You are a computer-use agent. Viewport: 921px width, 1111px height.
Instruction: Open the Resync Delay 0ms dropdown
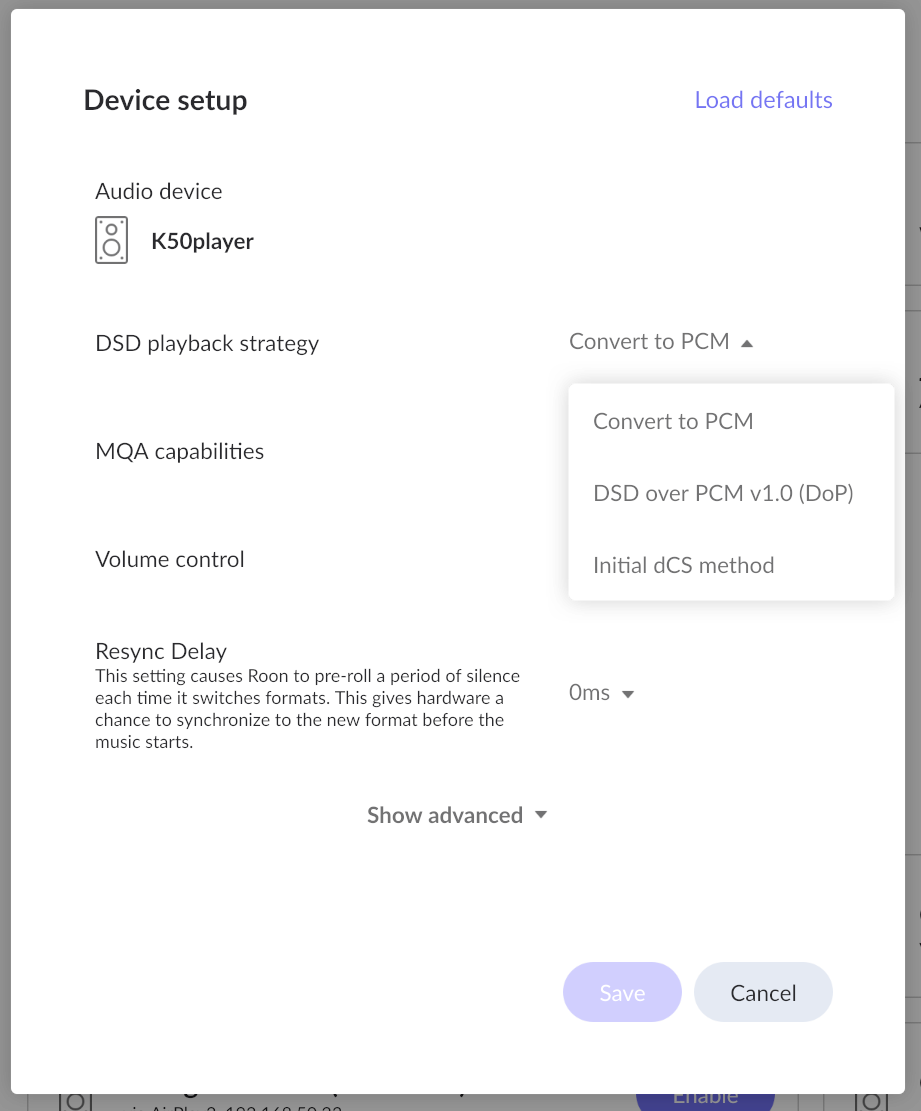click(x=601, y=692)
